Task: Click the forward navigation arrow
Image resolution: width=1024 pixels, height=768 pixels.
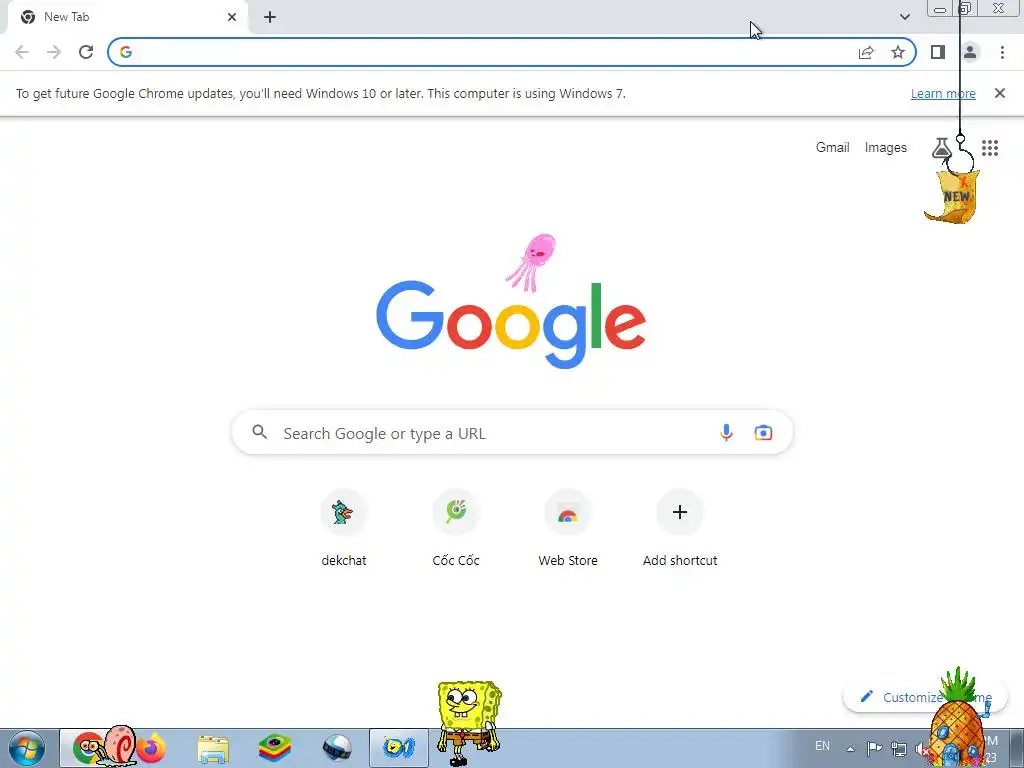Action: tap(54, 52)
